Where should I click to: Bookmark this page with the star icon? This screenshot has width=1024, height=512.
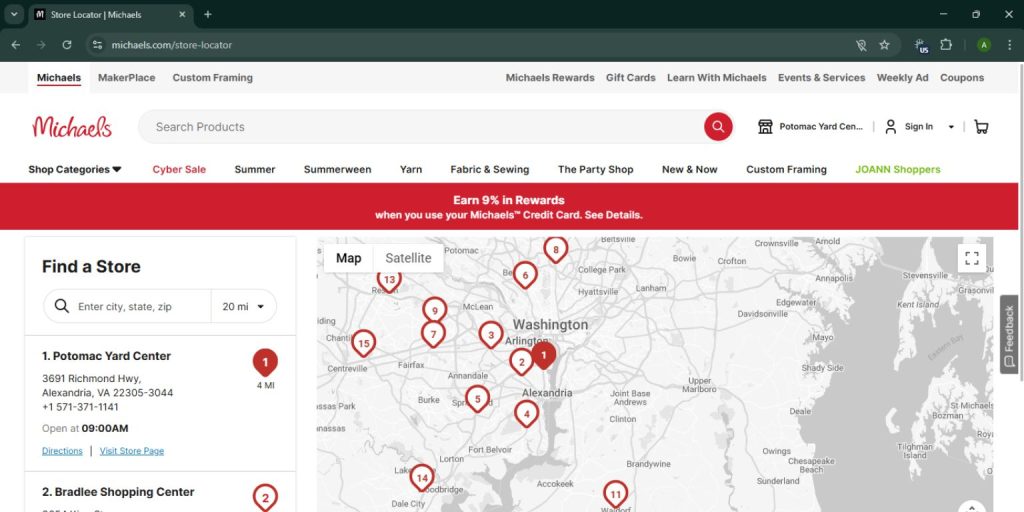tap(884, 45)
